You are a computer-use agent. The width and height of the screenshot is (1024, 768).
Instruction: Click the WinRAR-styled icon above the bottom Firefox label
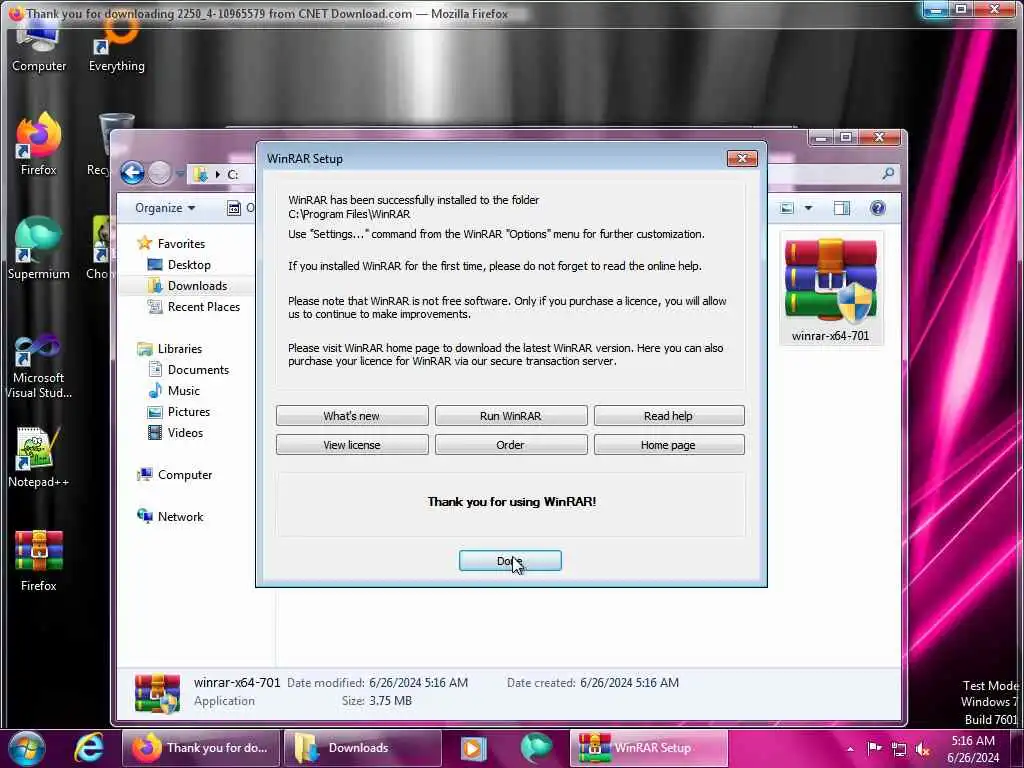(39, 552)
